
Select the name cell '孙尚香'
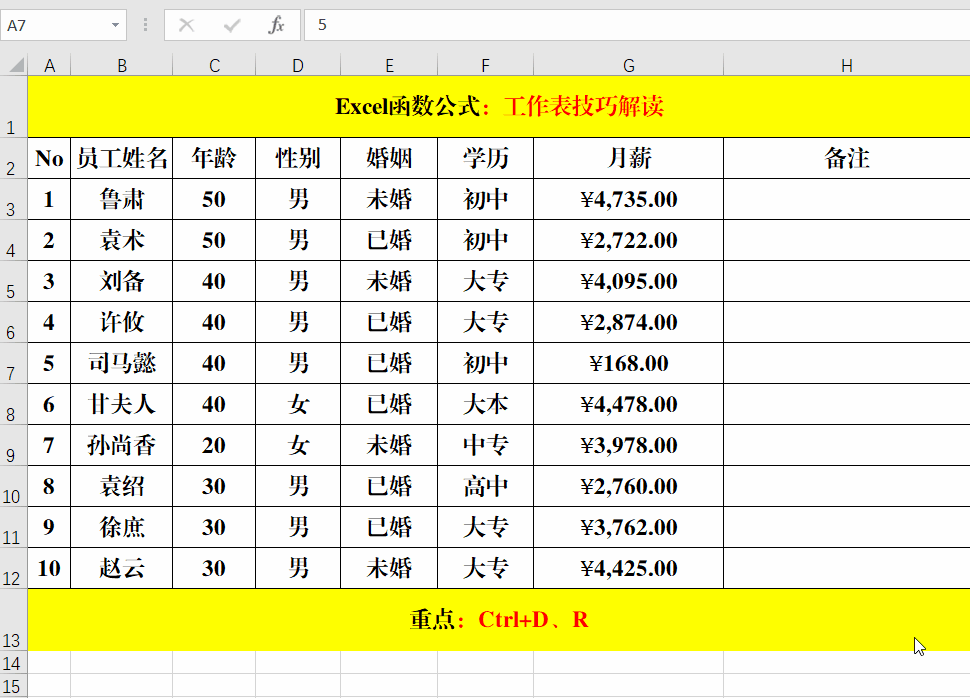point(122,445)
